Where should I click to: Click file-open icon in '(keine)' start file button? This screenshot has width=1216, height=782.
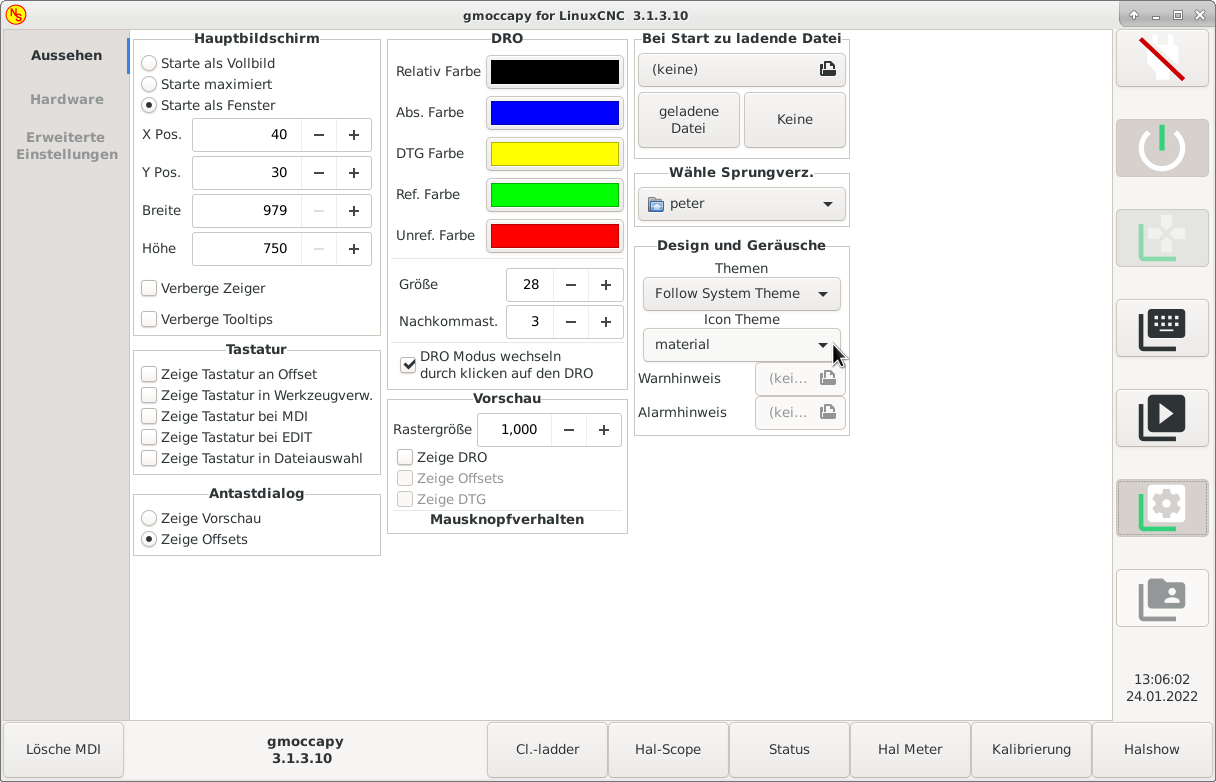pos(827,69)
